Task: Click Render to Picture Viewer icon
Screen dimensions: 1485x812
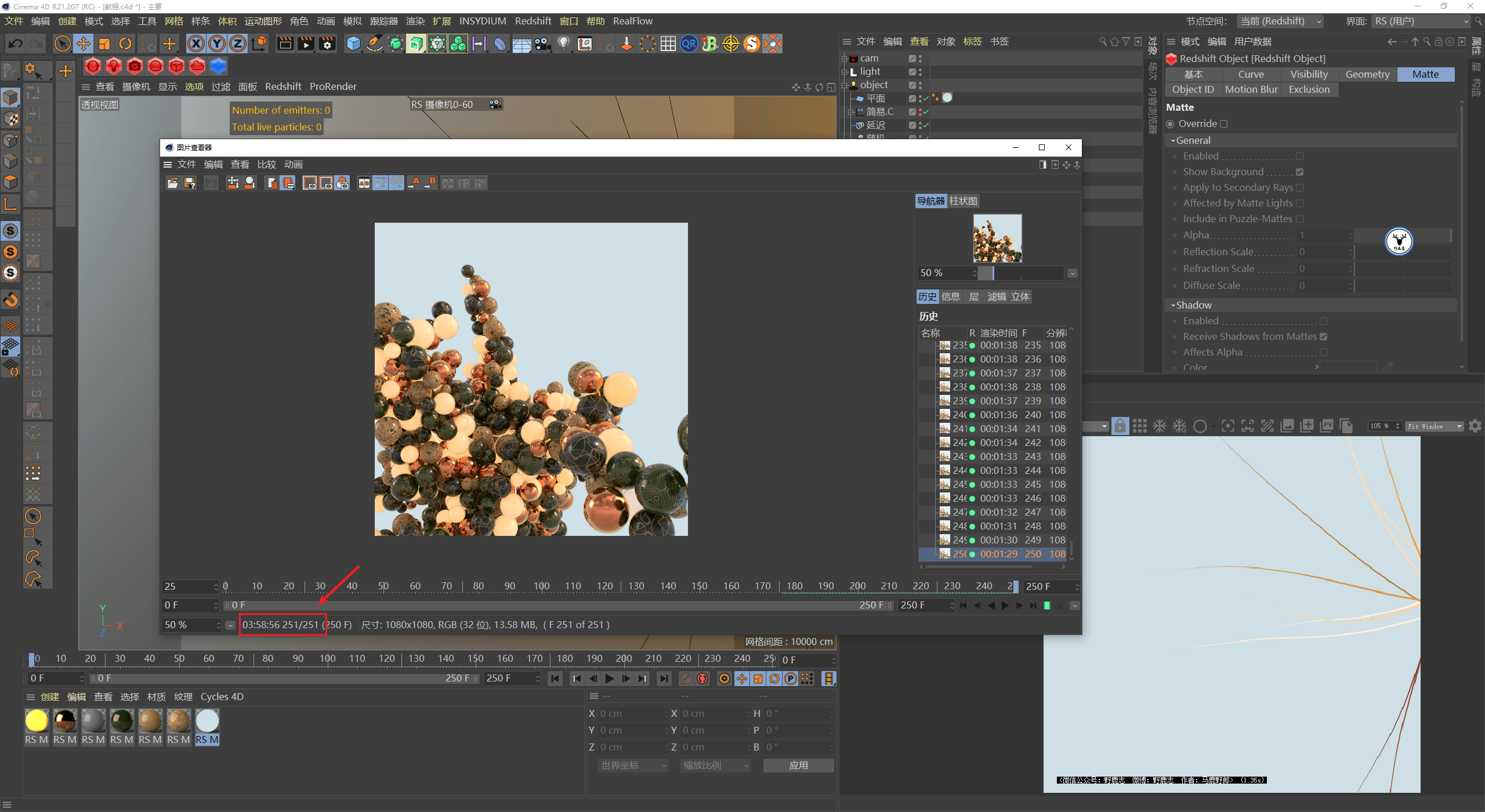Action: [305, 43]
